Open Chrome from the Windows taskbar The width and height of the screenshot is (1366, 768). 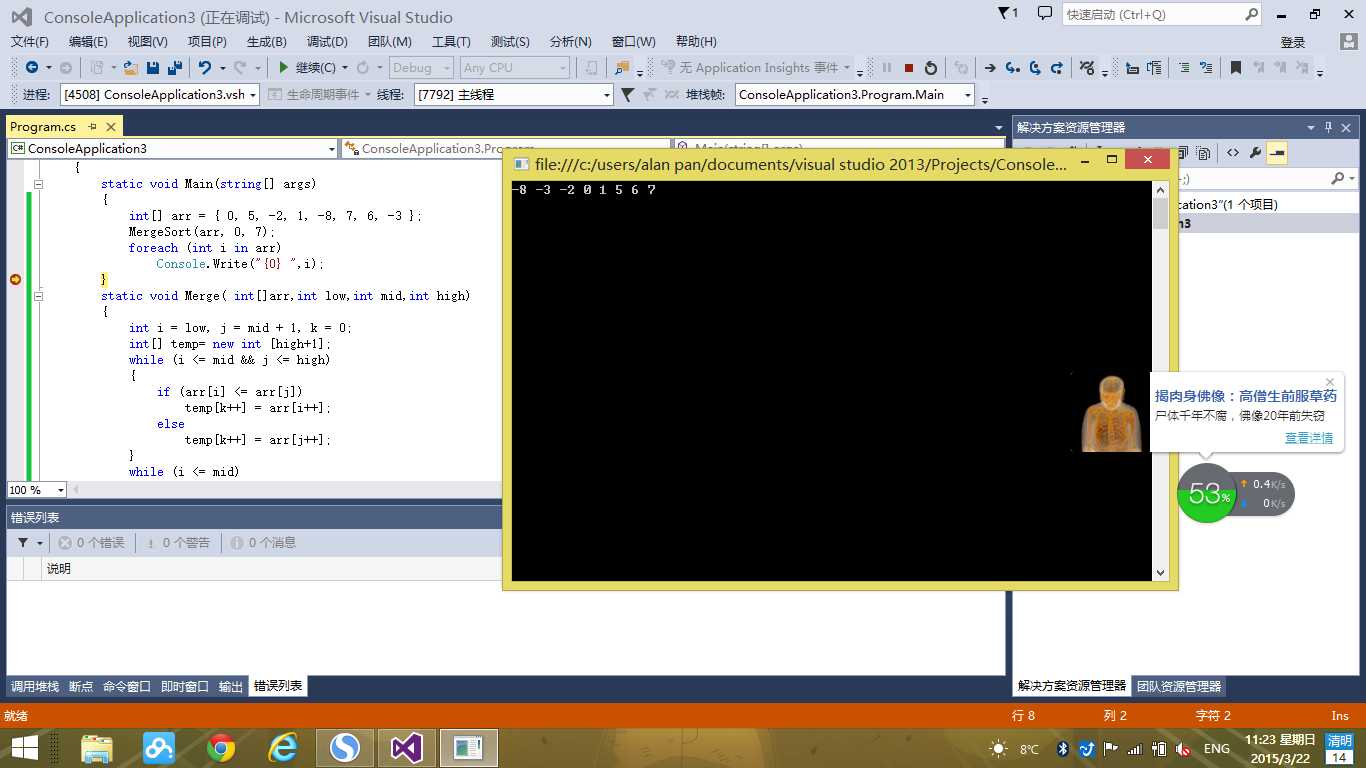tap(221, 747)
